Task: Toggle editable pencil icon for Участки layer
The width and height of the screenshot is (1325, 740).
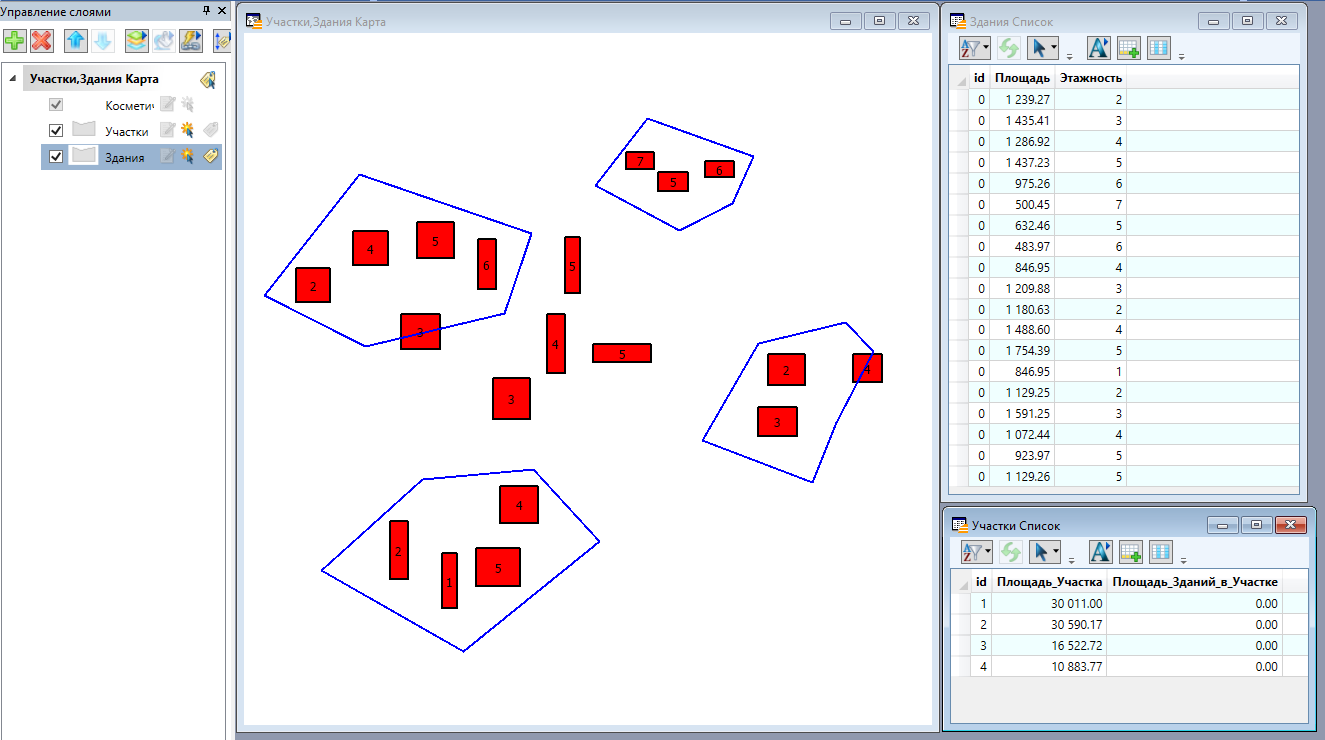Action: [167, 130]
